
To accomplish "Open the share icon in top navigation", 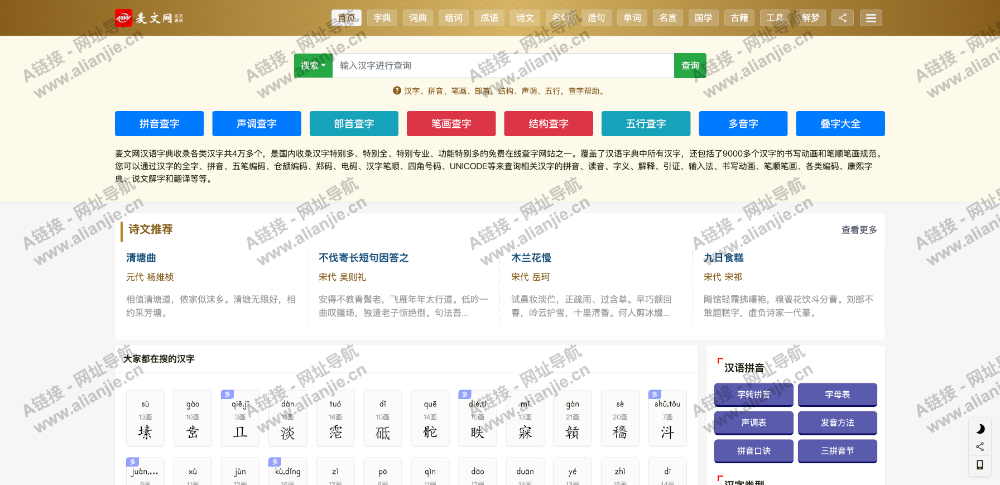I will (842, 18).
